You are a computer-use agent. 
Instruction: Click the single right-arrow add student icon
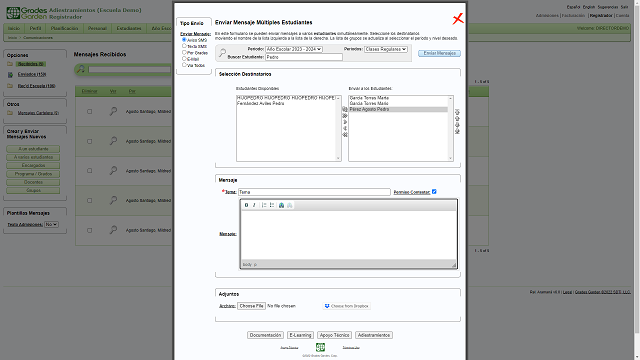(x=345, y=122)
